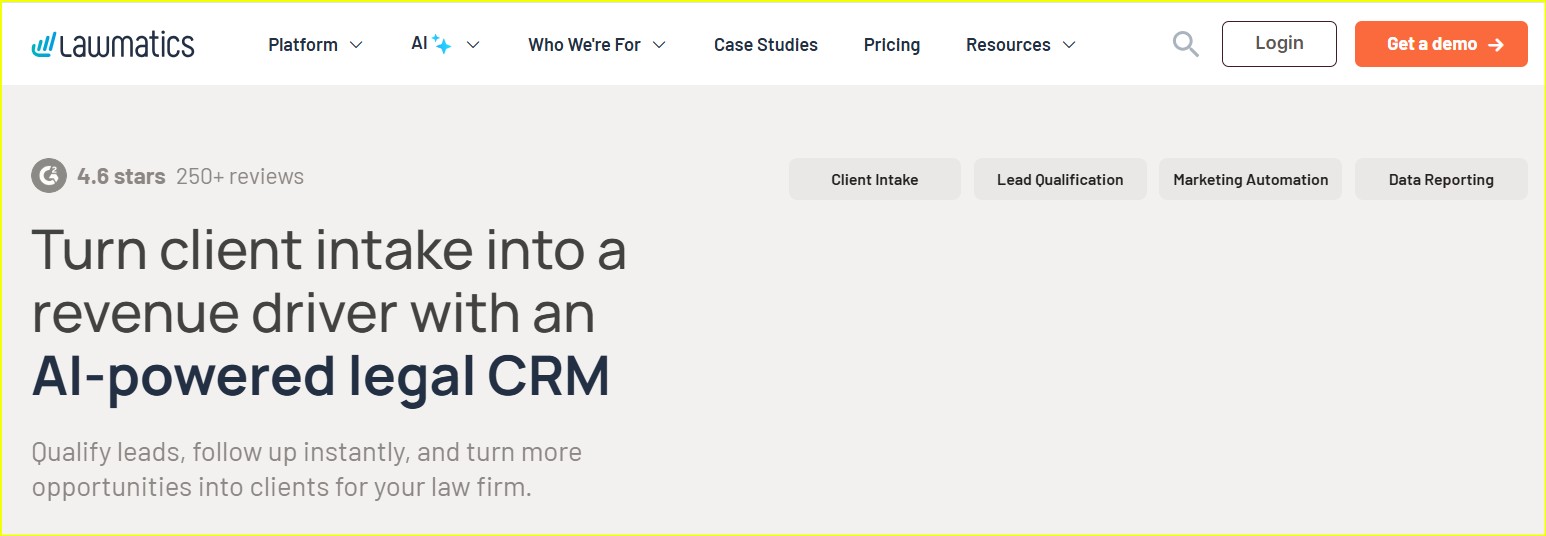Click the Lawmatics logo icon

(43, 44)
